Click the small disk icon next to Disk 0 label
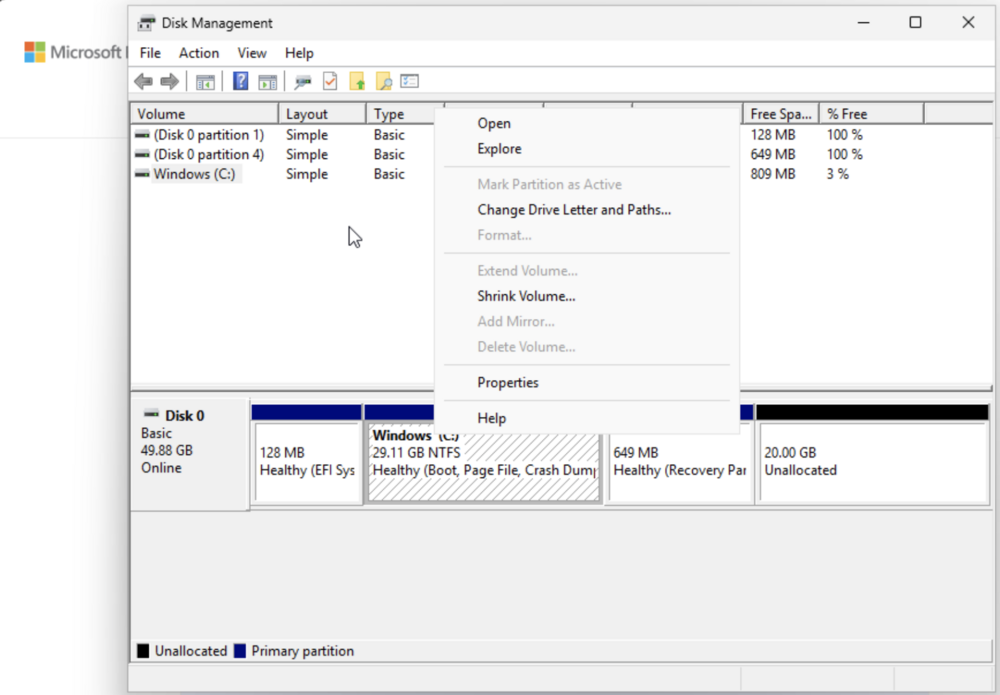1000x695 pixels. [151, 414]
